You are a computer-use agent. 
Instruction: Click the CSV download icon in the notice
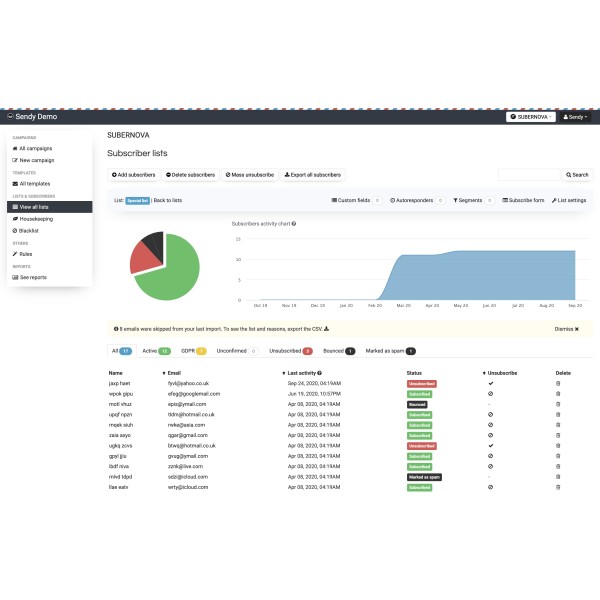coord(327,328)
